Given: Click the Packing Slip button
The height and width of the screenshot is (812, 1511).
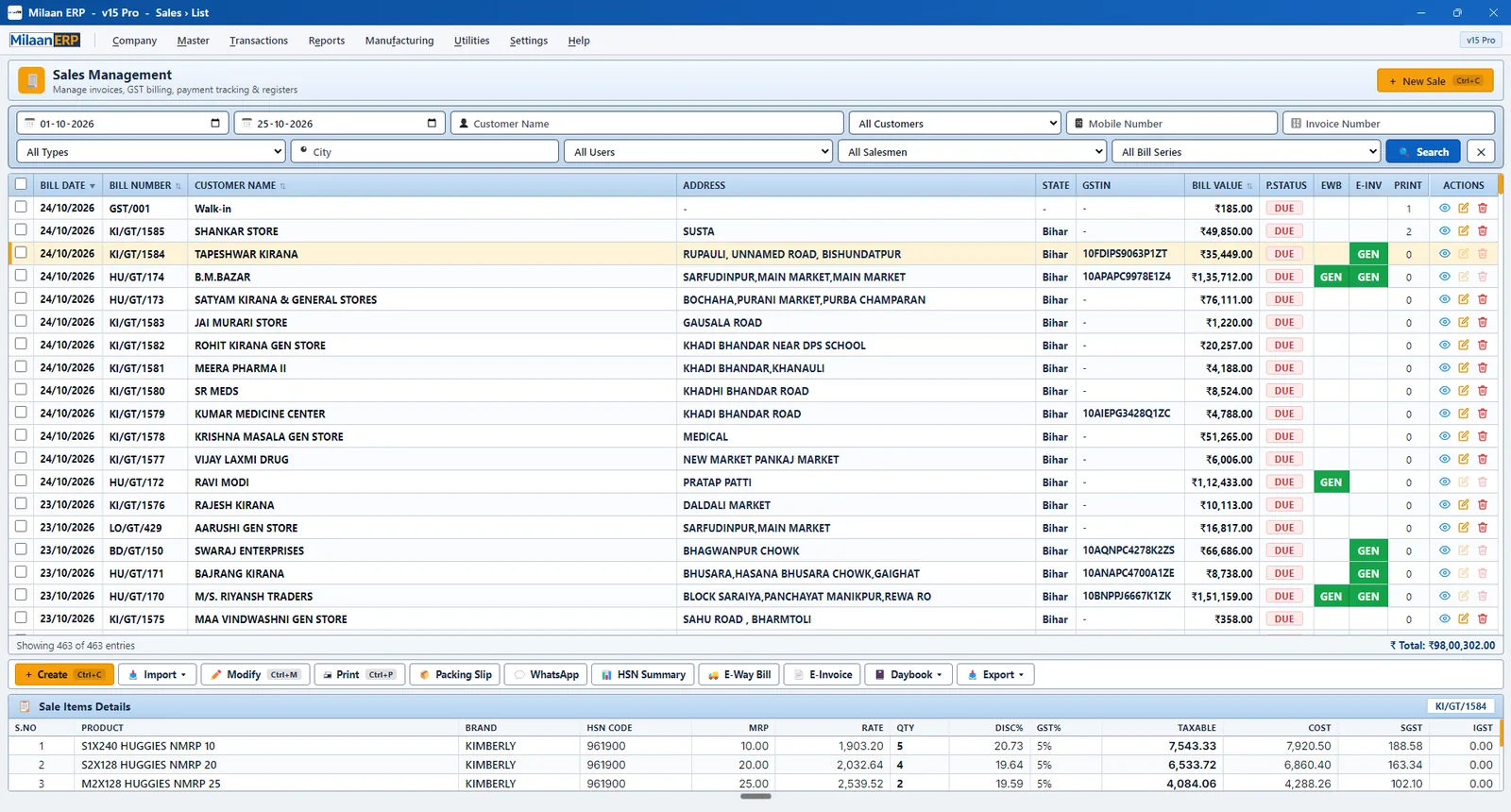Looking at the screenshot, I should tap(454, 675).
